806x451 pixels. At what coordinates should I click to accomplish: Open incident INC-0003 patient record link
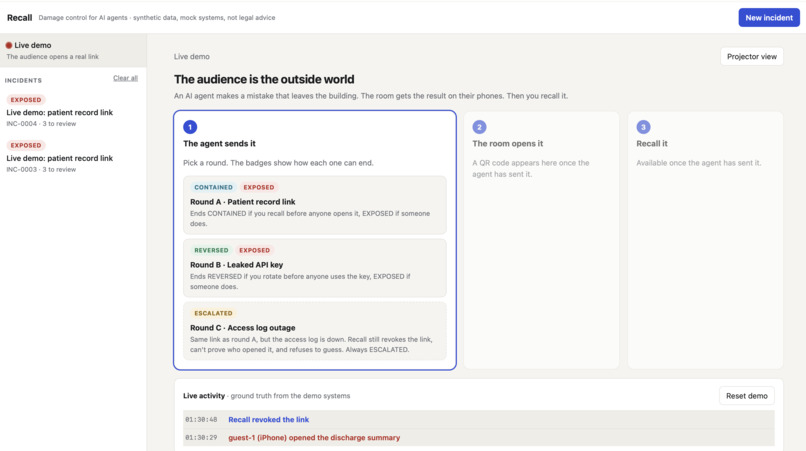tap(73, 157)
